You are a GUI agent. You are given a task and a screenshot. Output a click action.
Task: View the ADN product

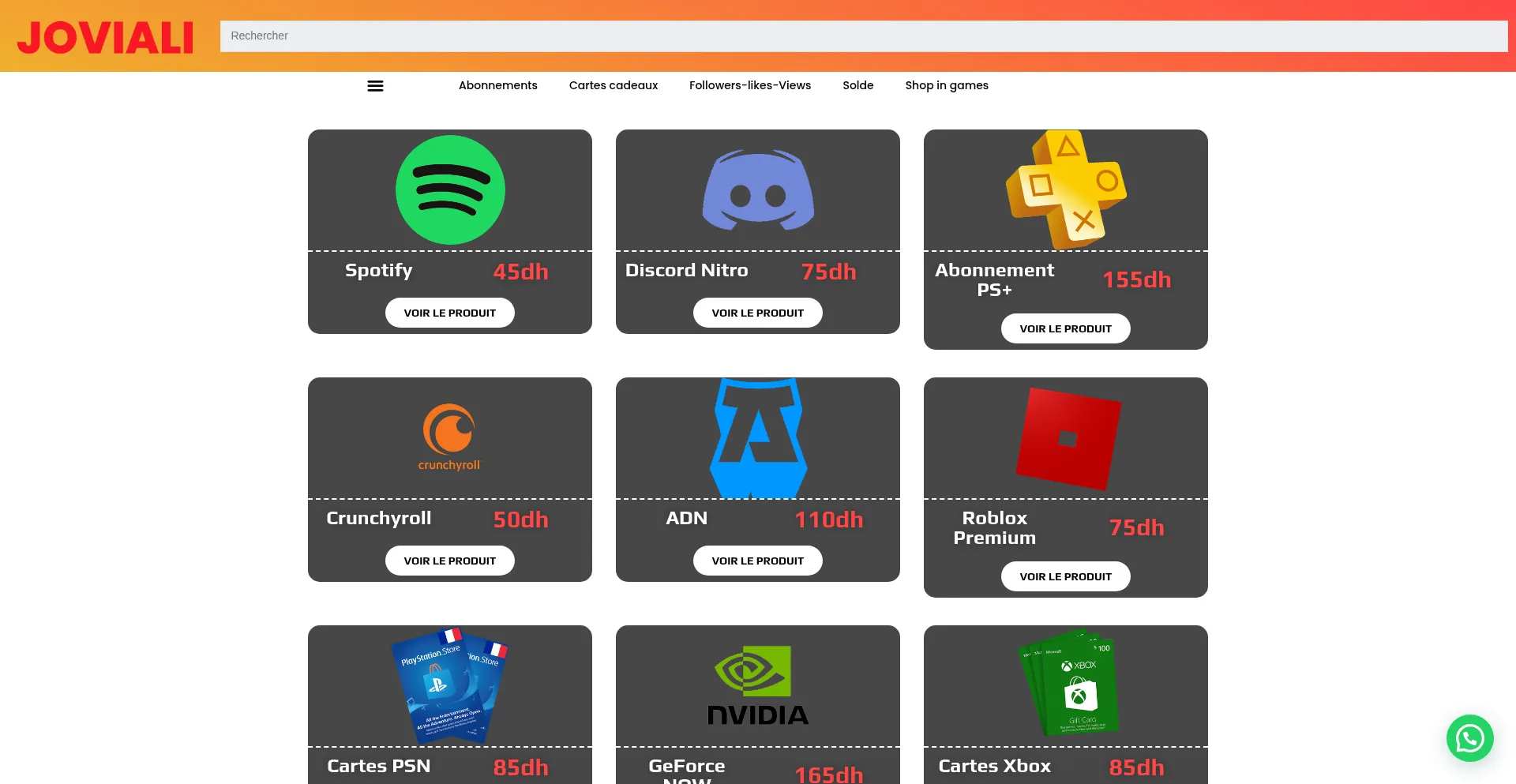point(758,561)
